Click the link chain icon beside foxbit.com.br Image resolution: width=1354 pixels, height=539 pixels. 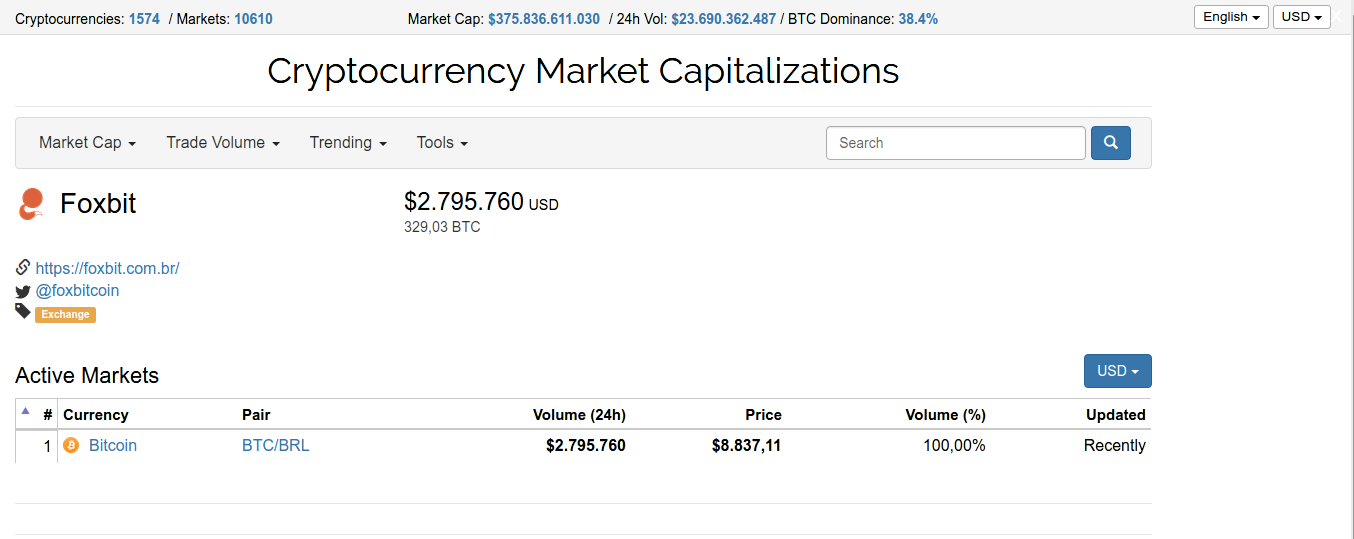pos(23,268)
